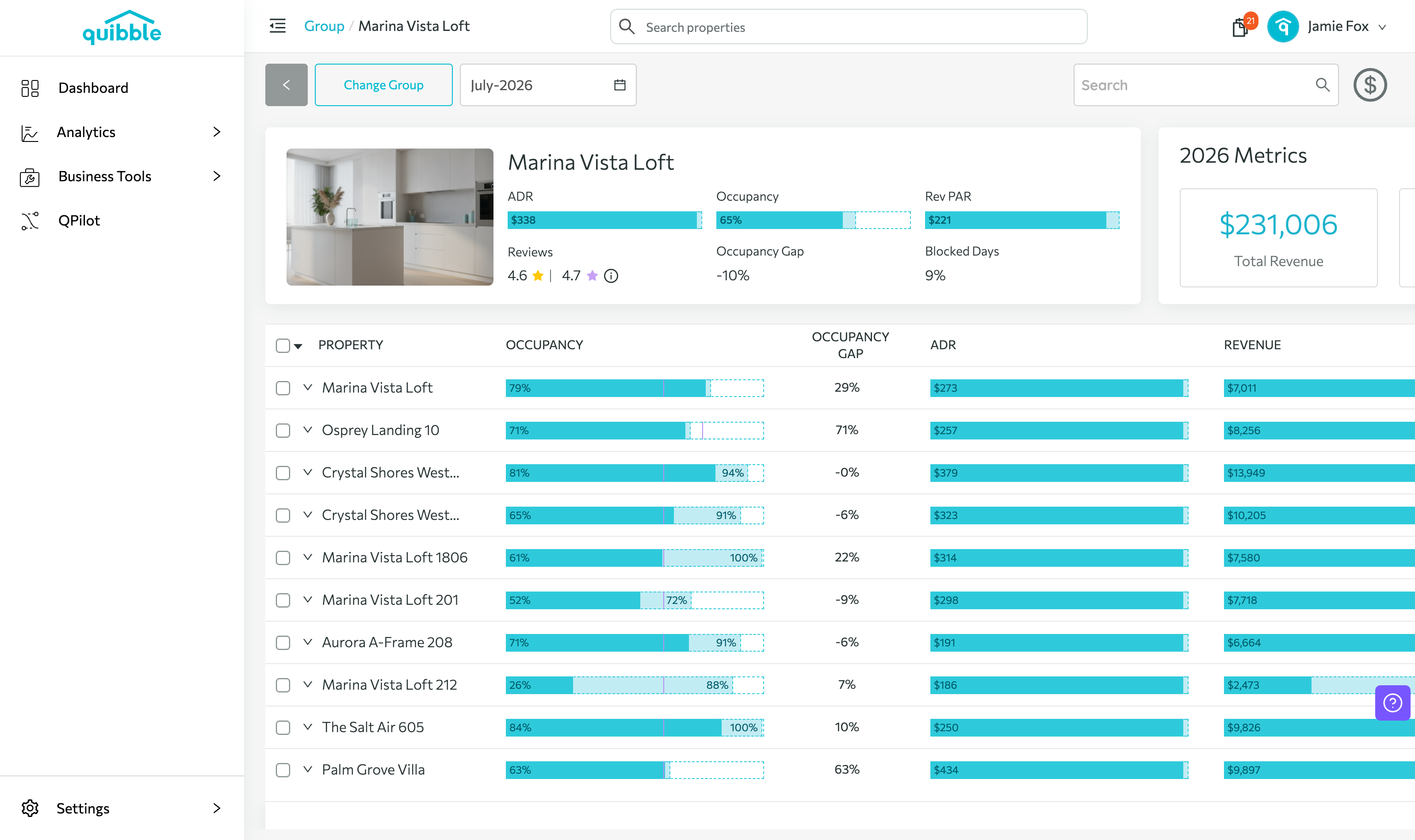Click The Salt Air 605 revenue $9,826 bar
The height and width of the screenshot is (840, 1415).
(x=1319, y=727)
